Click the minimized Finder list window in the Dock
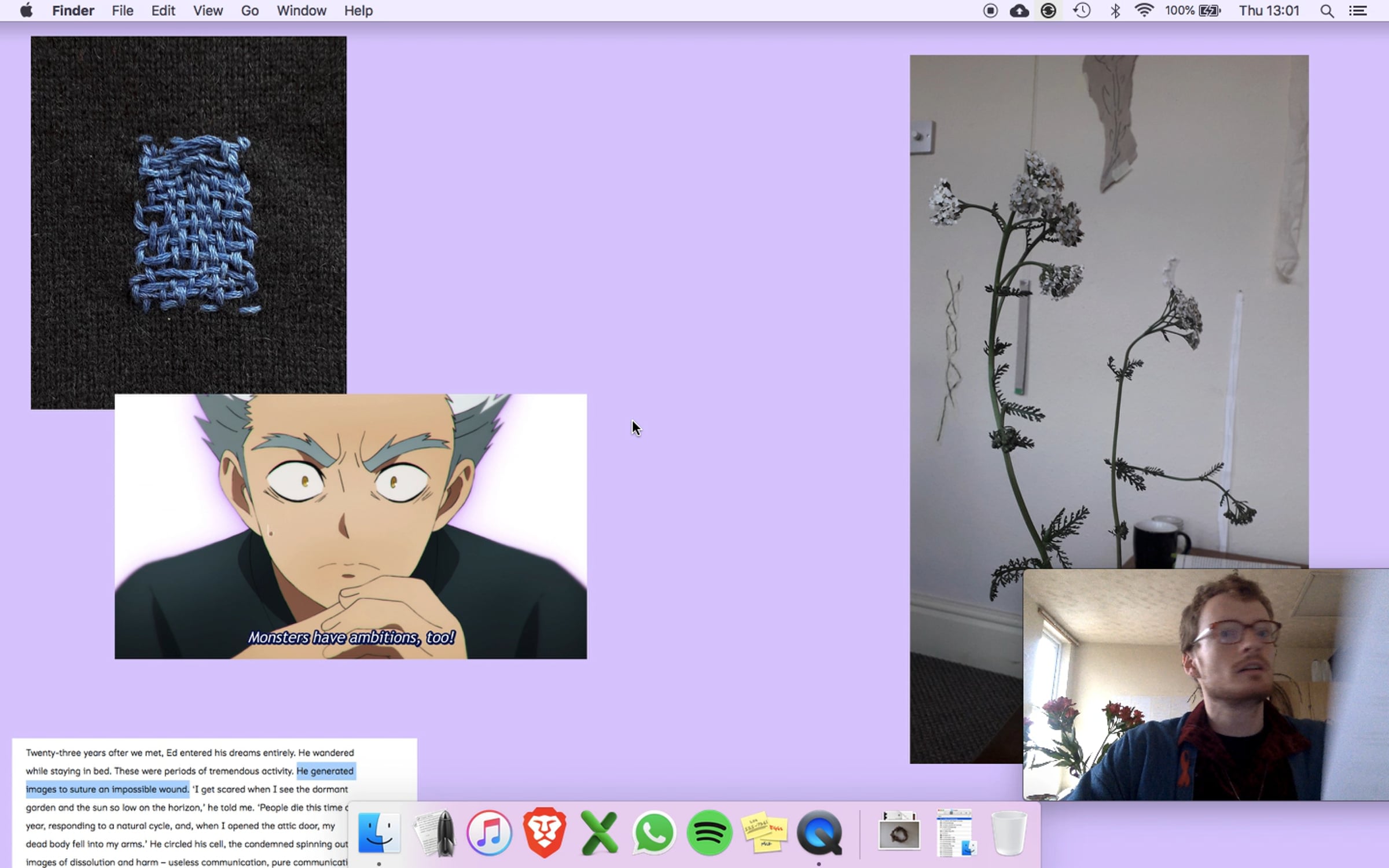Viewport: 1389px width, 868px height. coord(956,833)
